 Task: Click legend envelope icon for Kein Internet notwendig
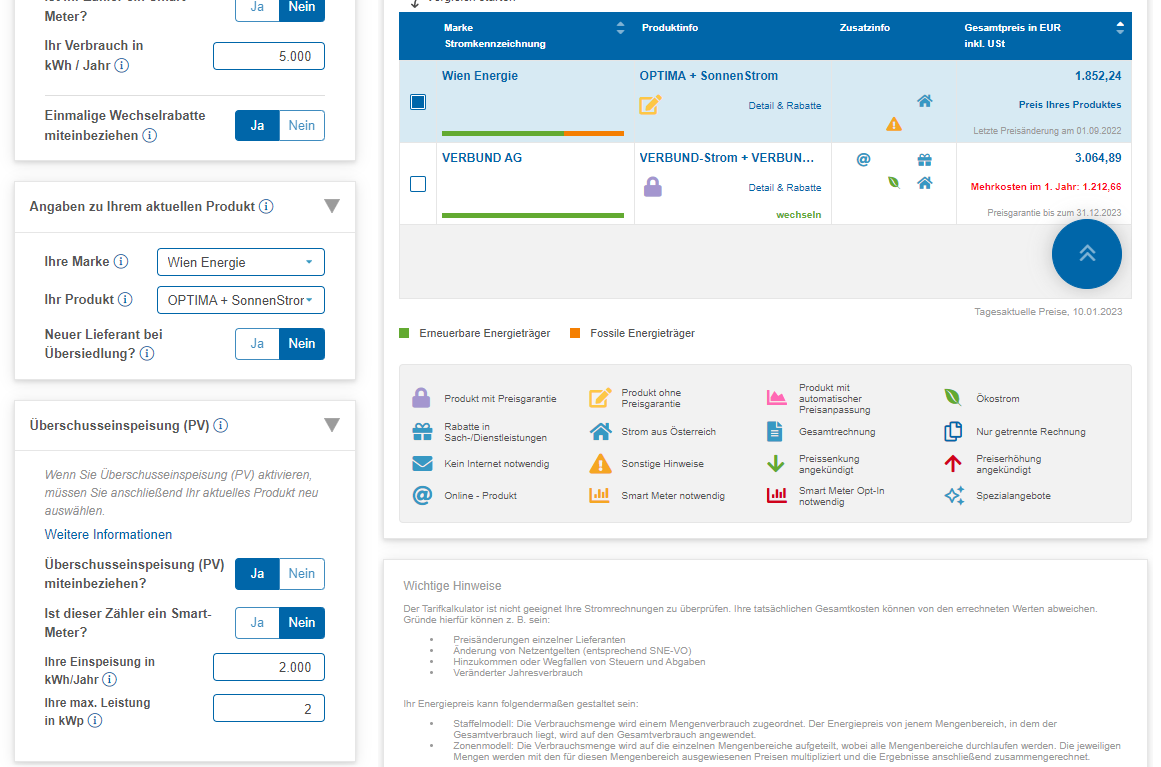[422, 463]
